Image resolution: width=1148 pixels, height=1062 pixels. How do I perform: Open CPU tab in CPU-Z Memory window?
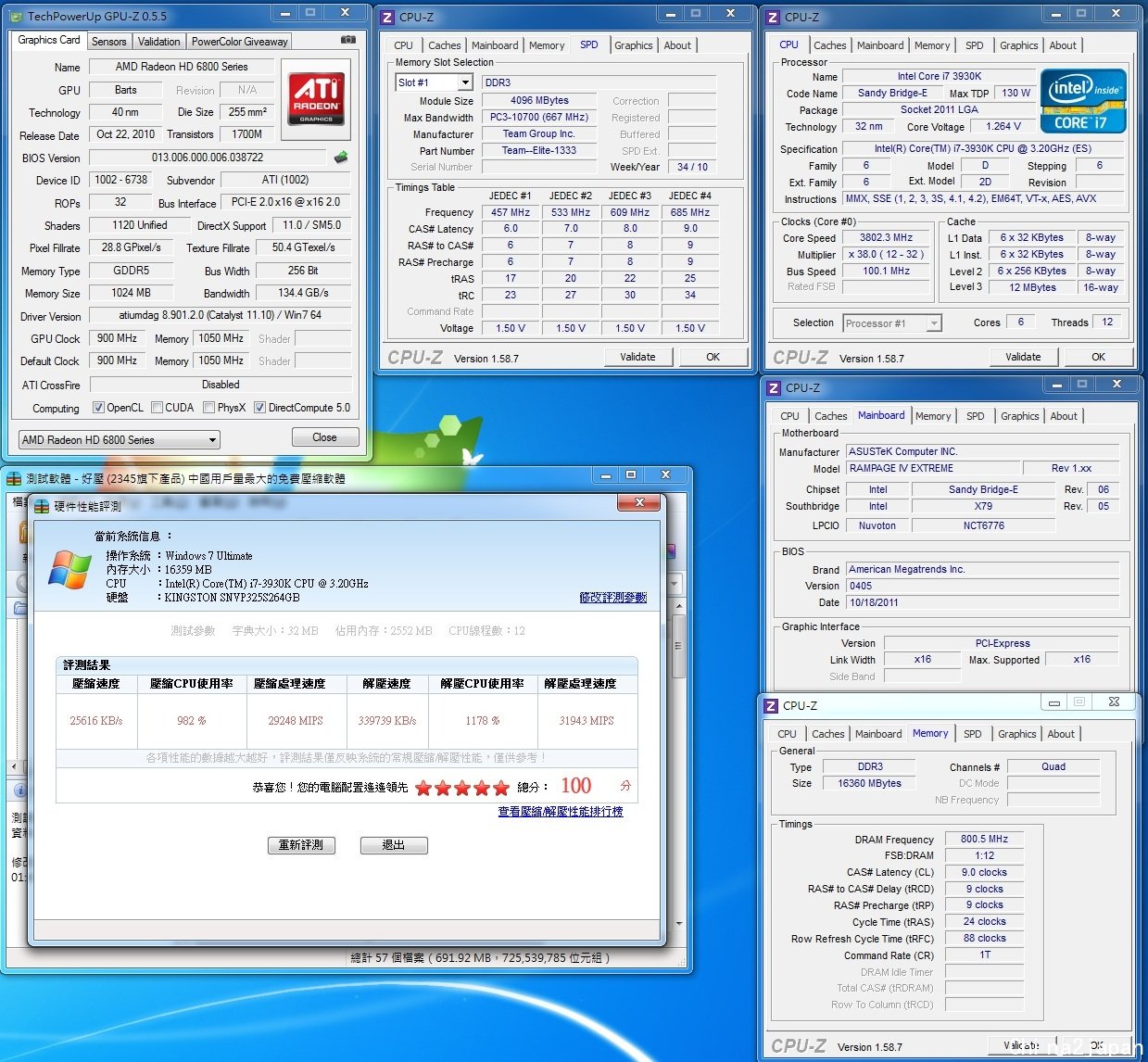(788, 734)
